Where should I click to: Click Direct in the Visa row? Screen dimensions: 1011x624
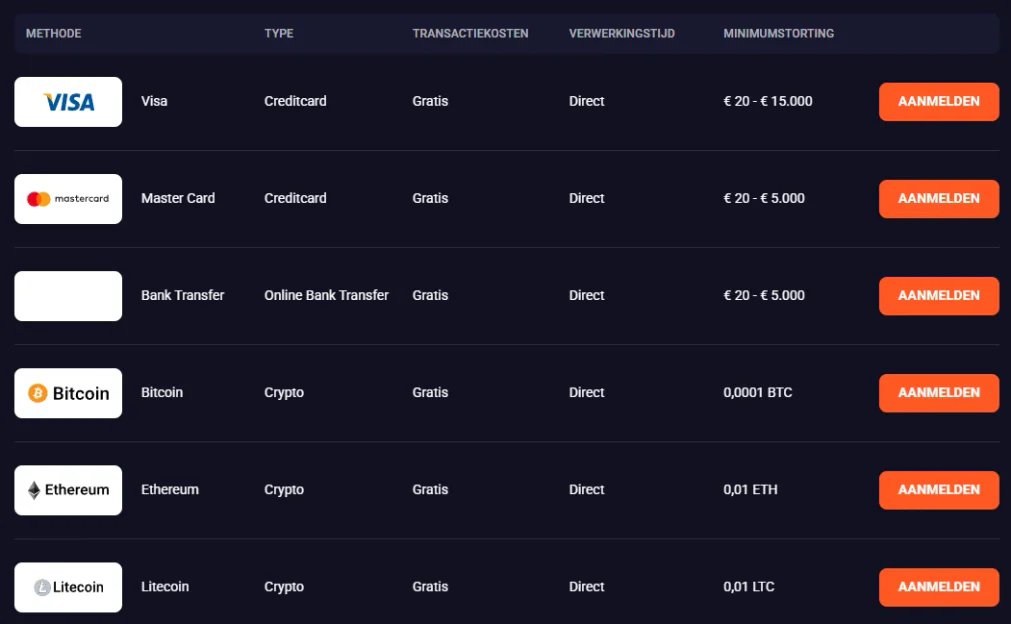[587, 101]
